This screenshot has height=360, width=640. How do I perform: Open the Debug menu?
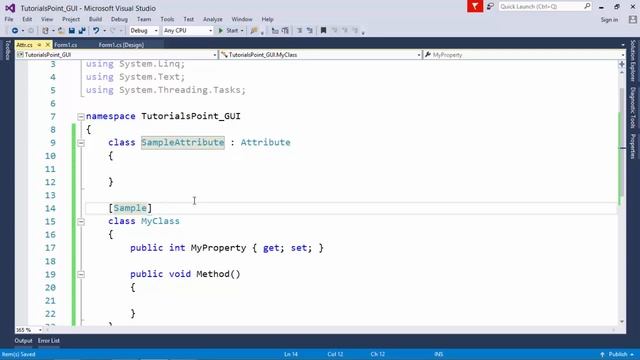[119, 19]
